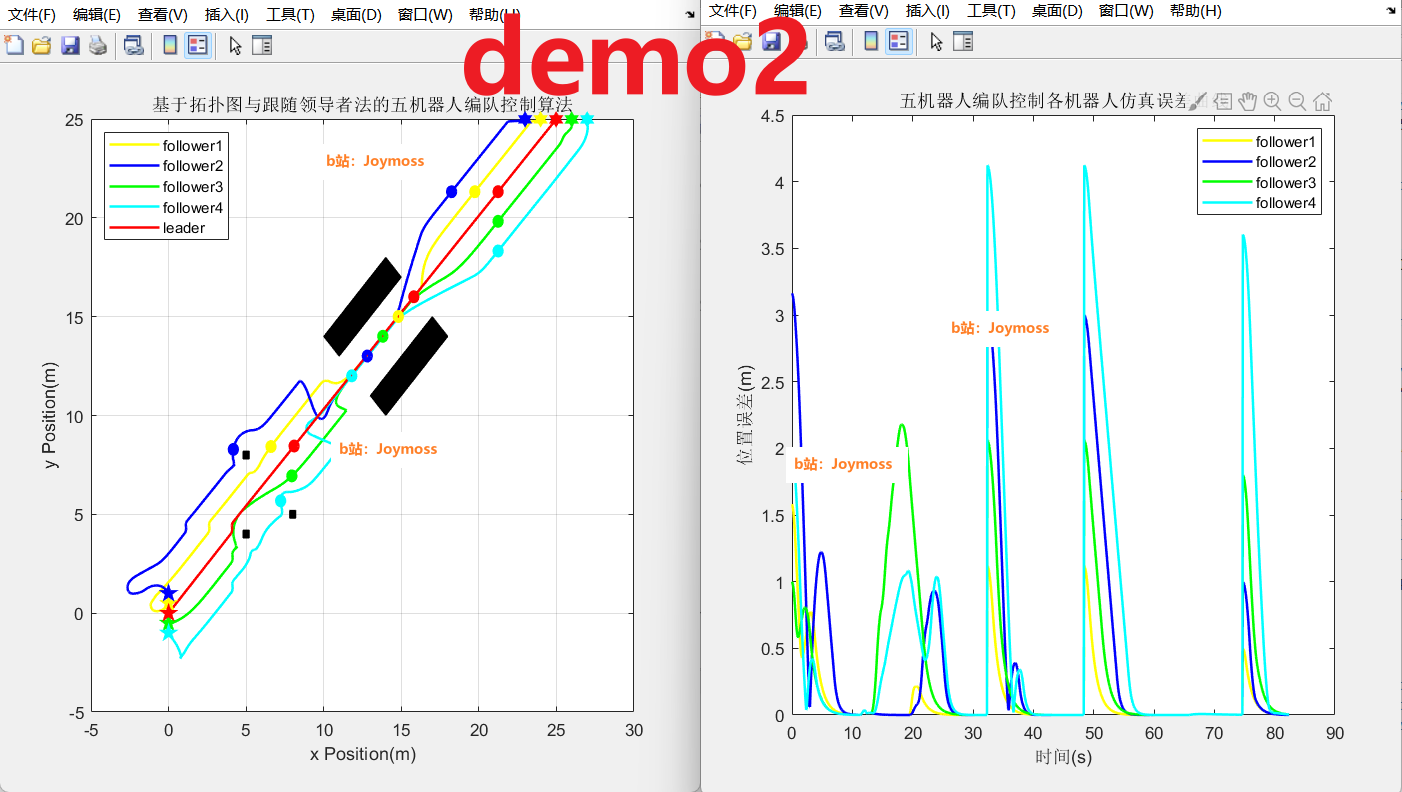1402x792 pixels.
Task: Create a new figure in the trajectory window
Action: coord(14,45)
